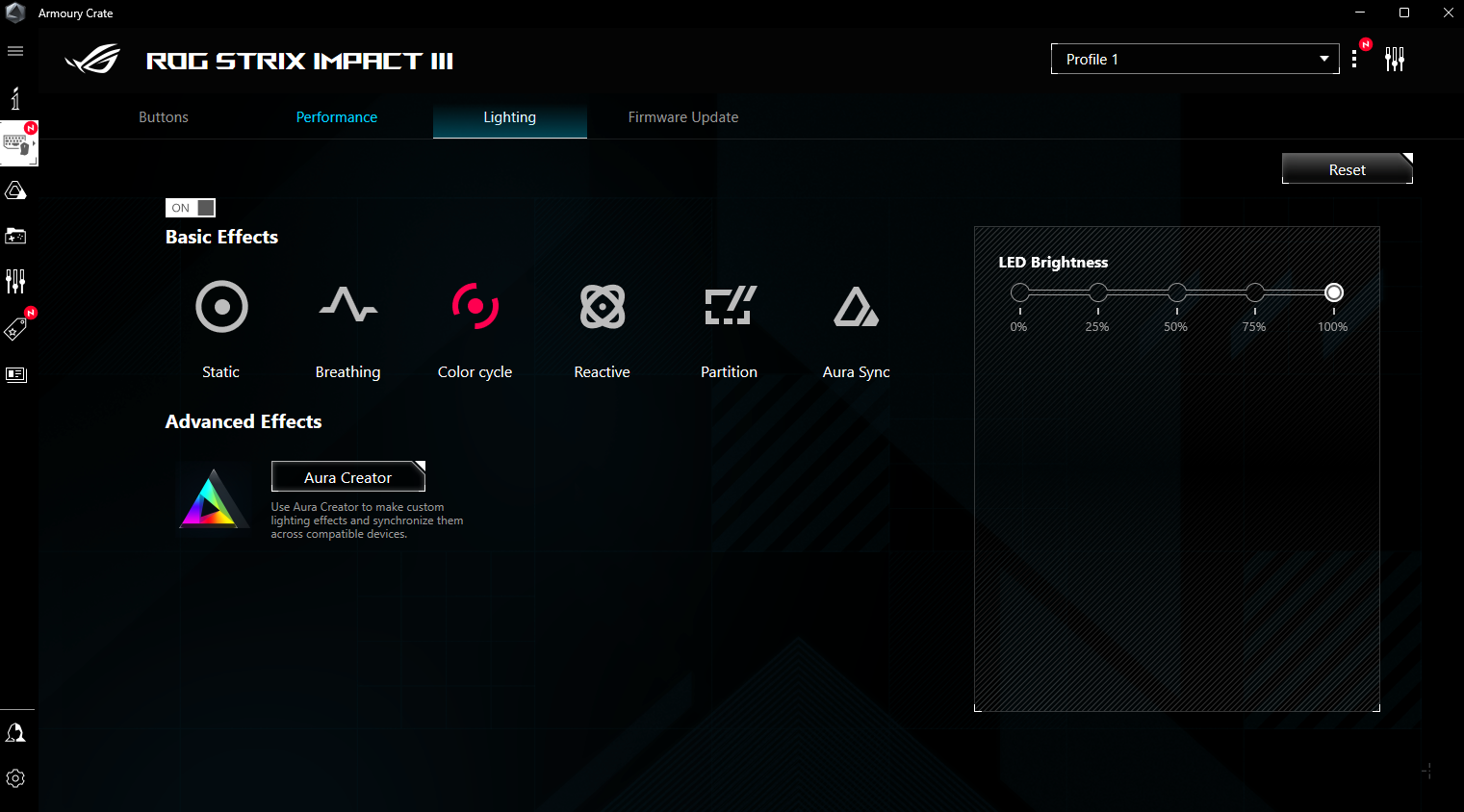This screenshot has height=812, width=1464.
Task: Click the Aura Creator rainbow prism logo
Action: pos(214,498)
